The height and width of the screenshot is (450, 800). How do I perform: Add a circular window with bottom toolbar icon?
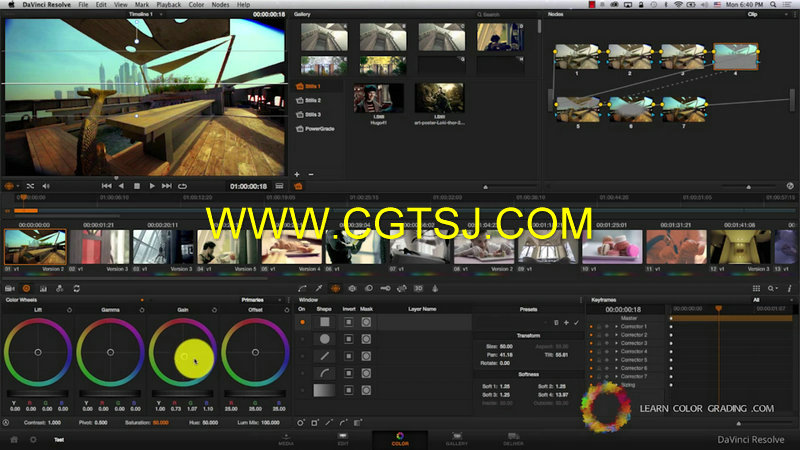point(301,422)
